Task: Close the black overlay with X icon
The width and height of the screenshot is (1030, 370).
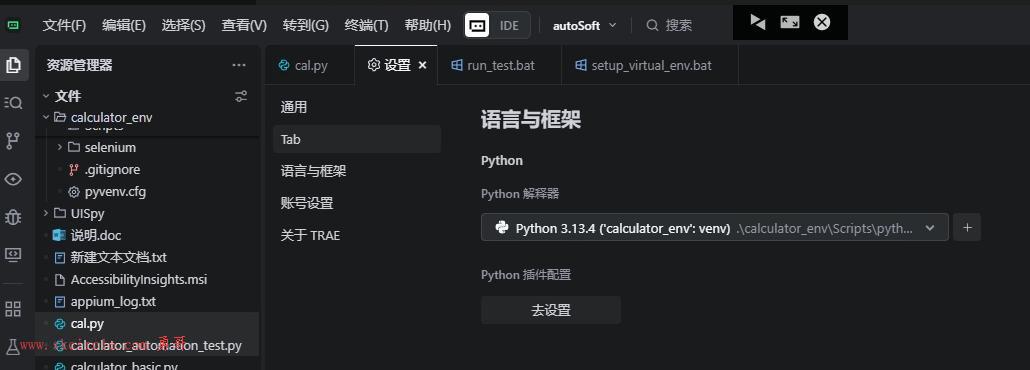Action: 822,22
